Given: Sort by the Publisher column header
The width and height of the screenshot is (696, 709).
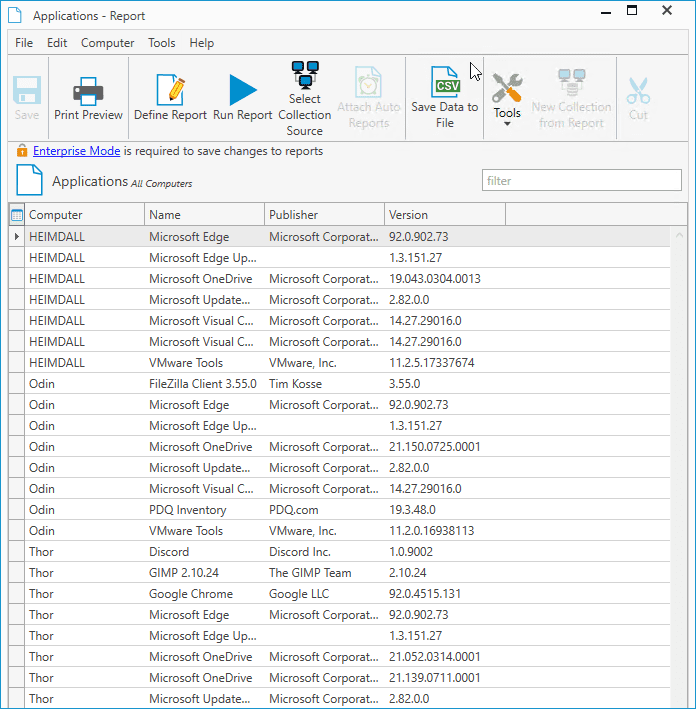Looking at the screenshot, I should point(324,215).
